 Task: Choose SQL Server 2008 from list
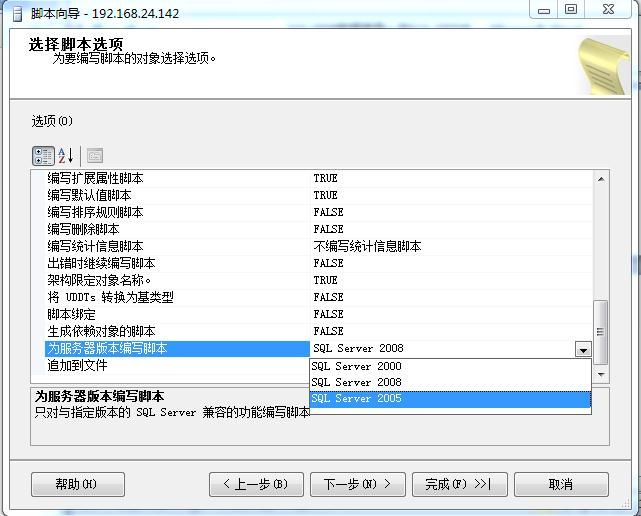450,382
